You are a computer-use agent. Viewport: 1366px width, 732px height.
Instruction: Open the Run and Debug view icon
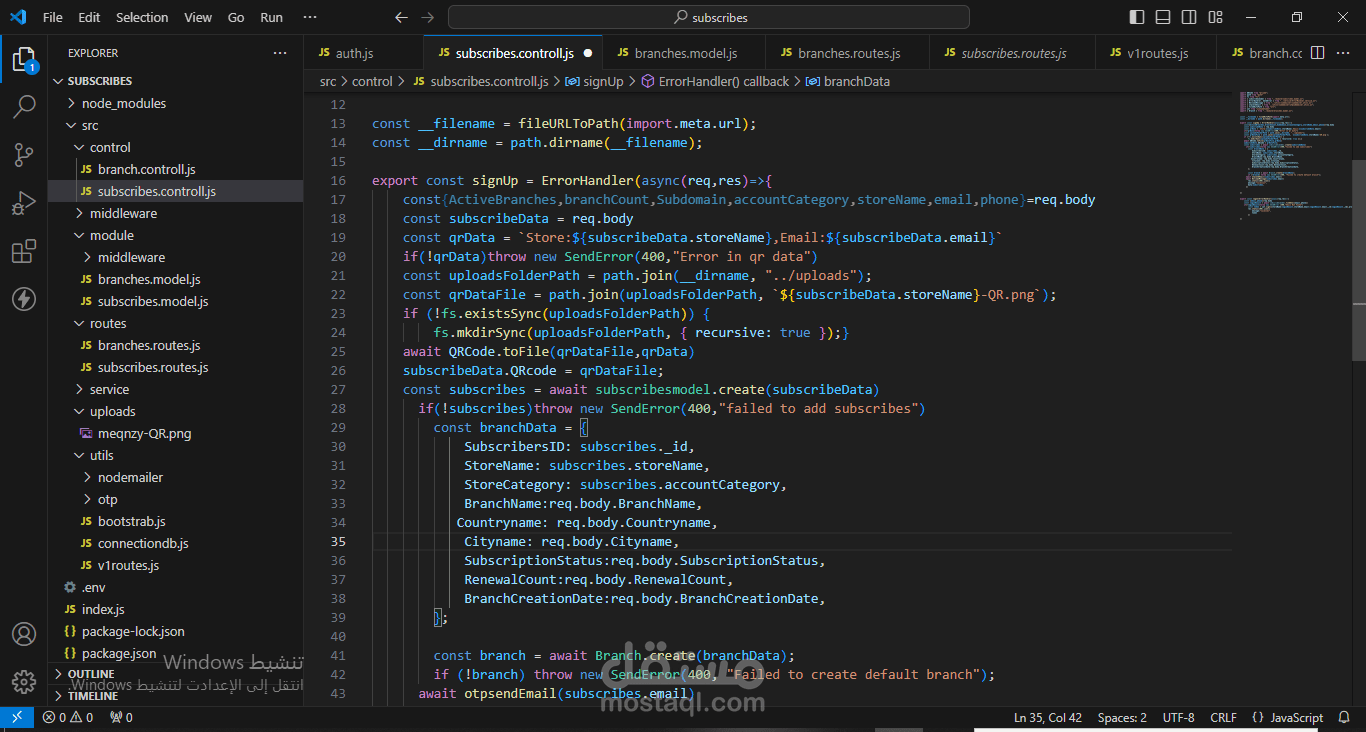[x=24, y=203]
